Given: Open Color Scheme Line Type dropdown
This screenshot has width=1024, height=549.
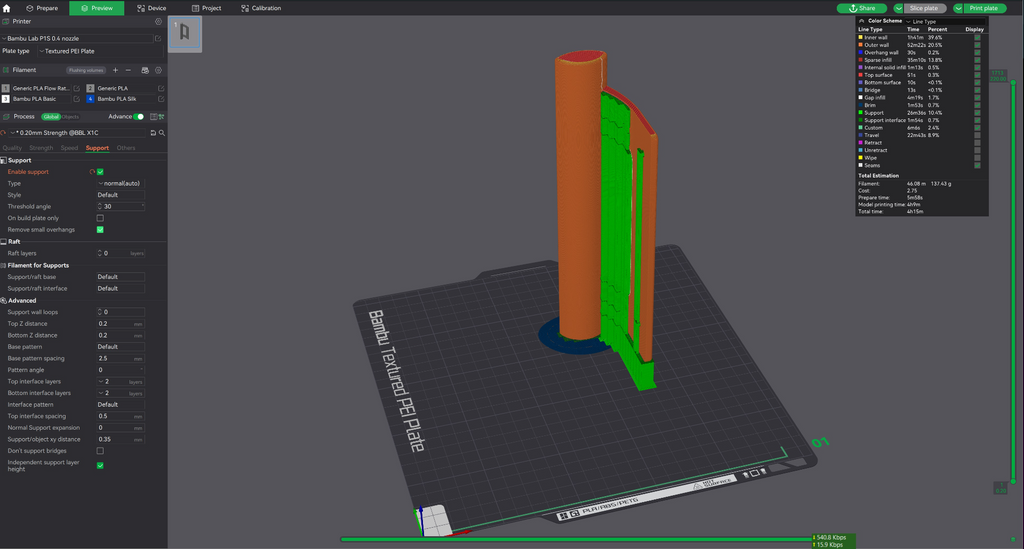Looking at the screenshot, I should click(944, 22).
